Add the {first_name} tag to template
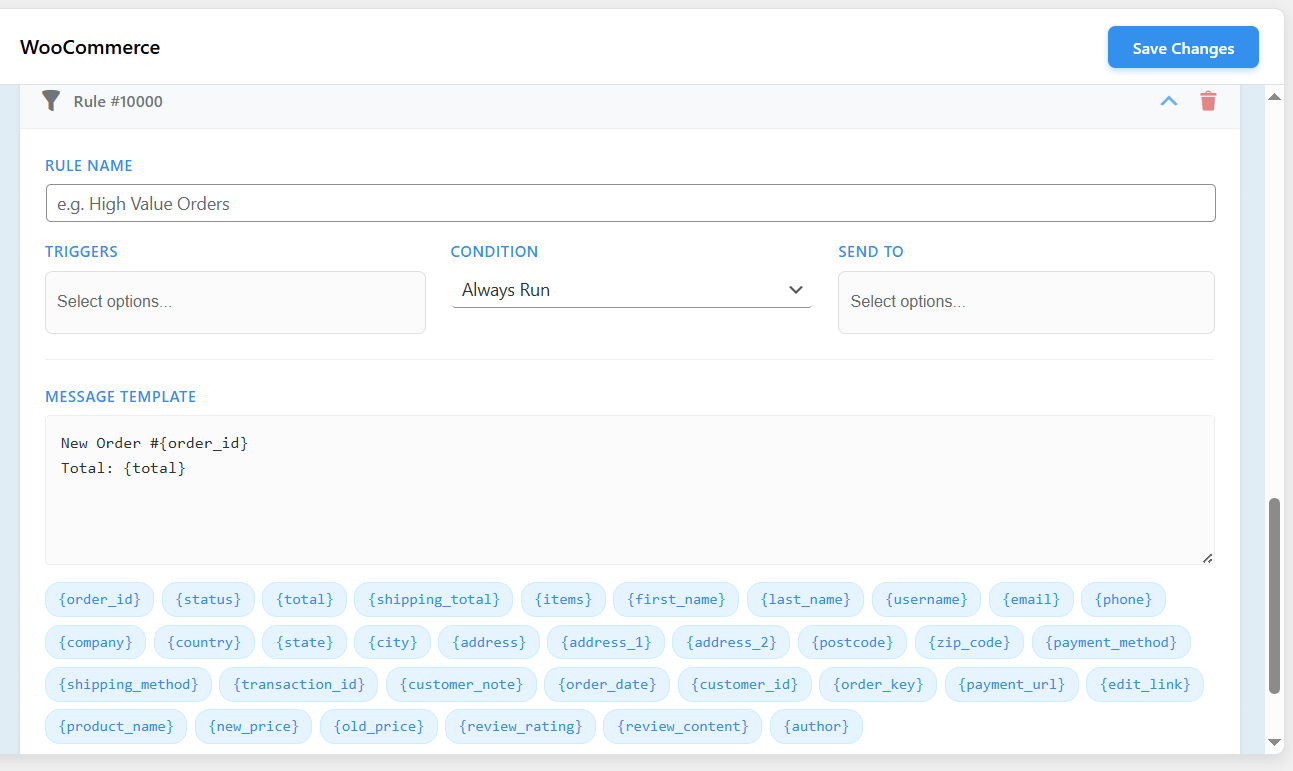The width and height of the screenshot is (1293, 771). click(x=675, y=599)
